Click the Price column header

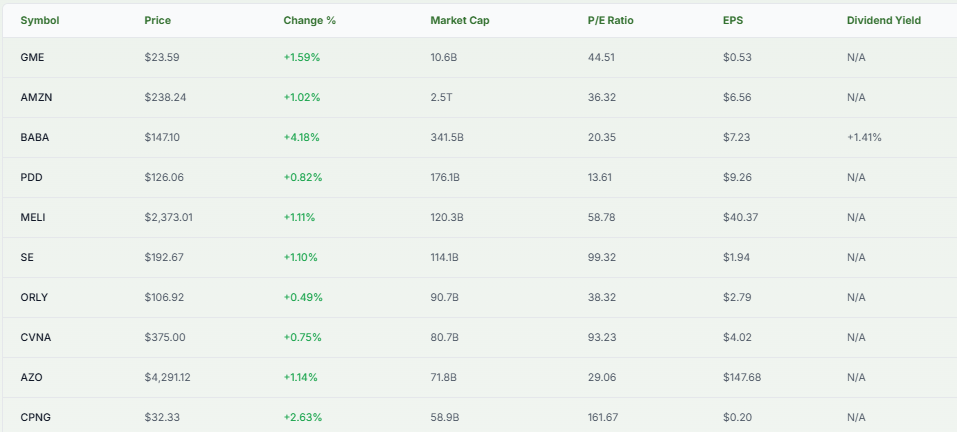[157, 20]
